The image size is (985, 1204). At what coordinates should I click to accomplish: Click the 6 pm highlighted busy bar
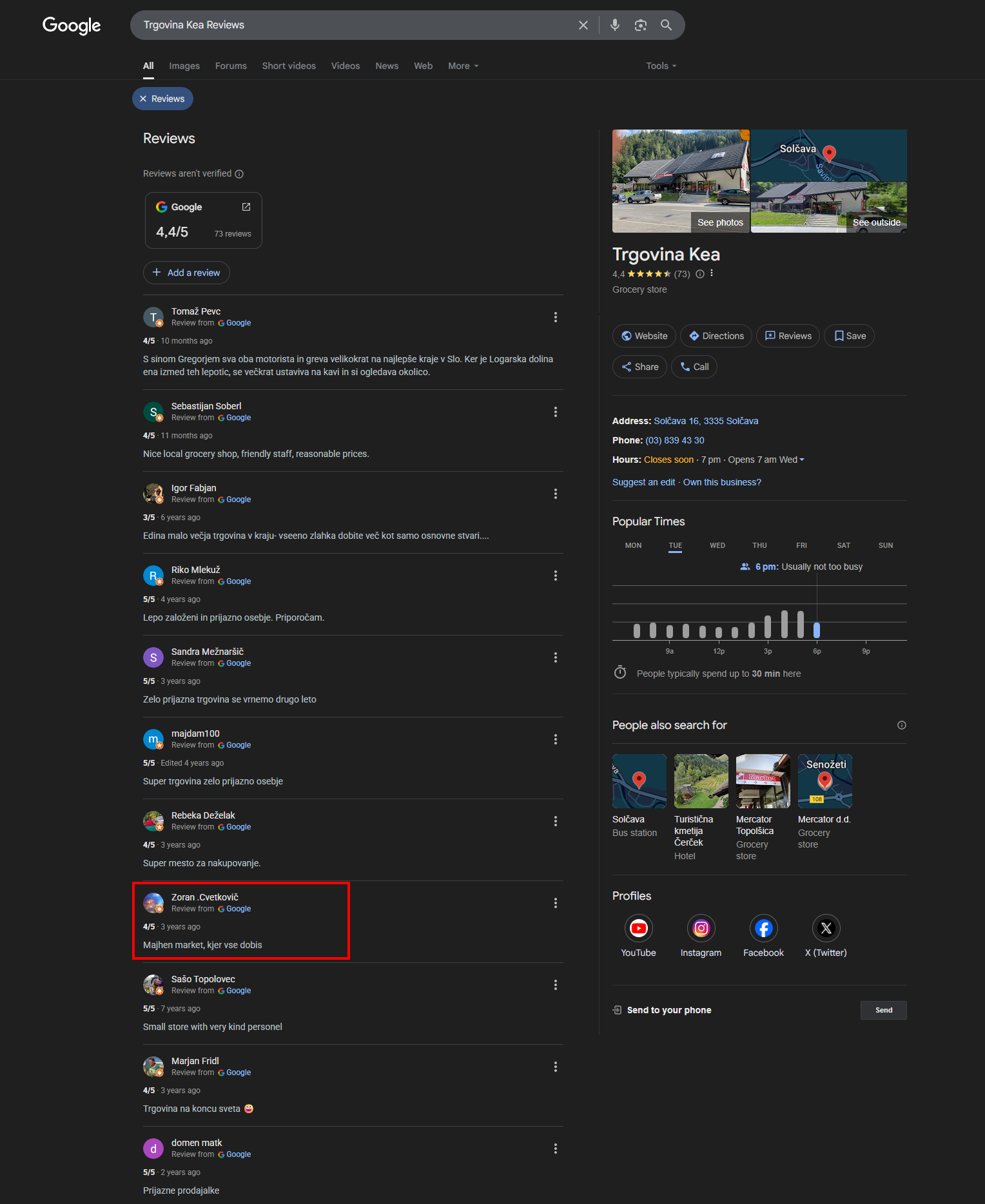point(817,630)
